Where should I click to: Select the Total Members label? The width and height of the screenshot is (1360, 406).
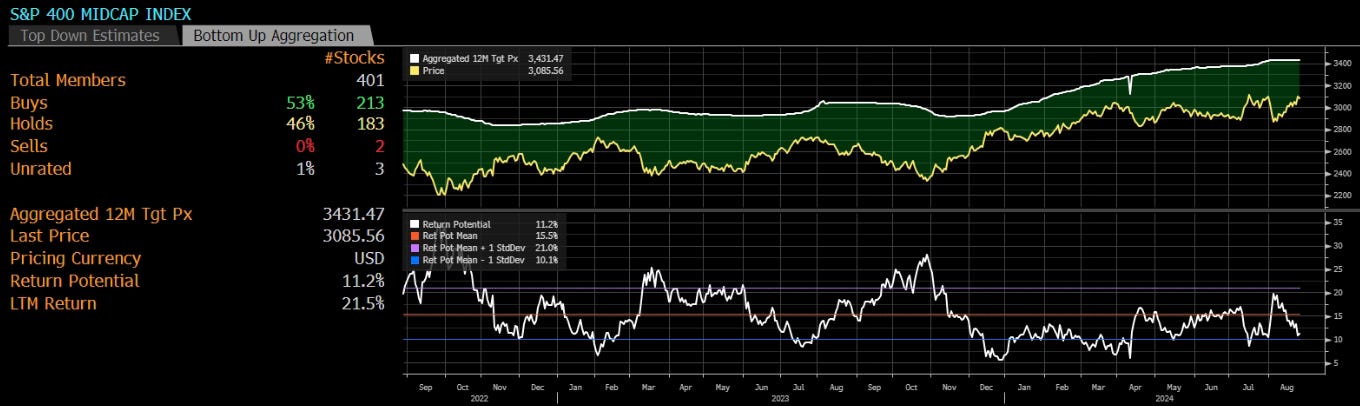[x=68, y=80]
